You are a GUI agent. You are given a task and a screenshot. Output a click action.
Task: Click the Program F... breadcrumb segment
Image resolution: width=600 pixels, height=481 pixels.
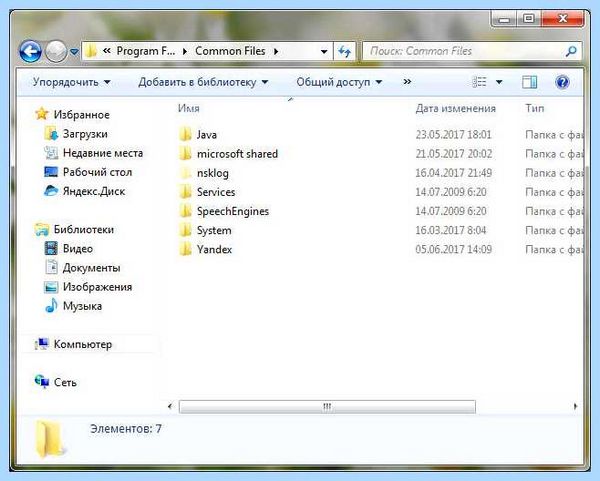[145, 51]
